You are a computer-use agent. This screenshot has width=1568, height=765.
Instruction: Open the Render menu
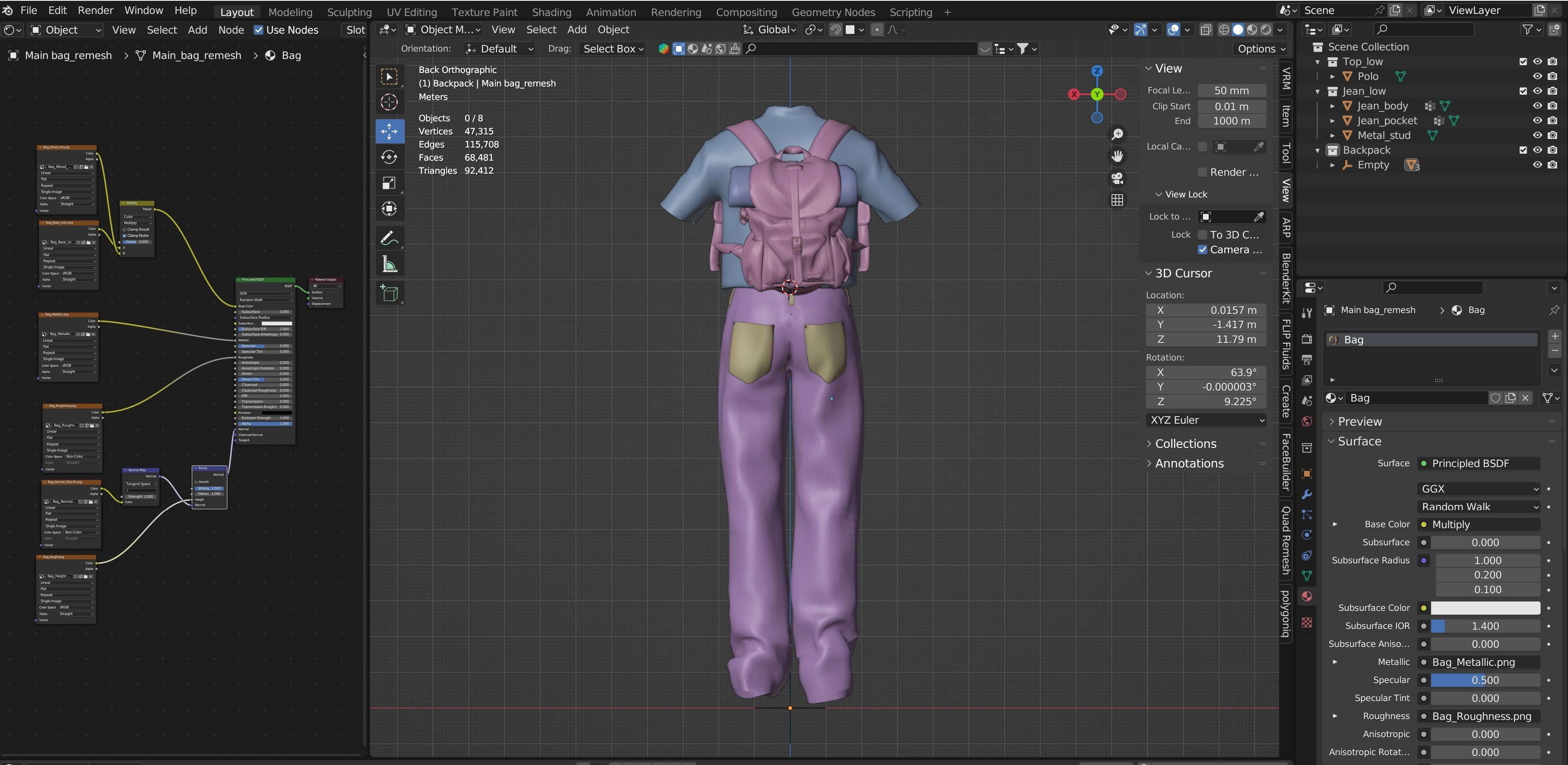click(95, 10)
